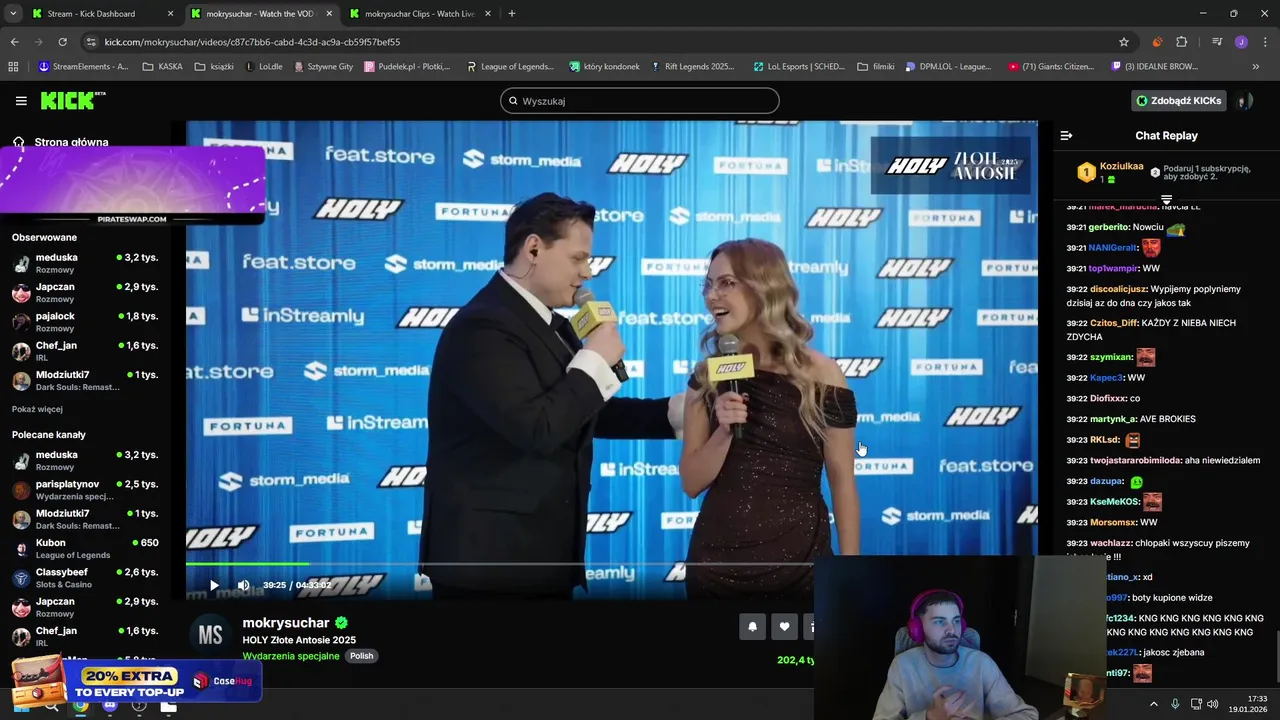Seek along the video progress bar
The image size is (1280, 720).
pyautogui.click(x=500, y=565)
